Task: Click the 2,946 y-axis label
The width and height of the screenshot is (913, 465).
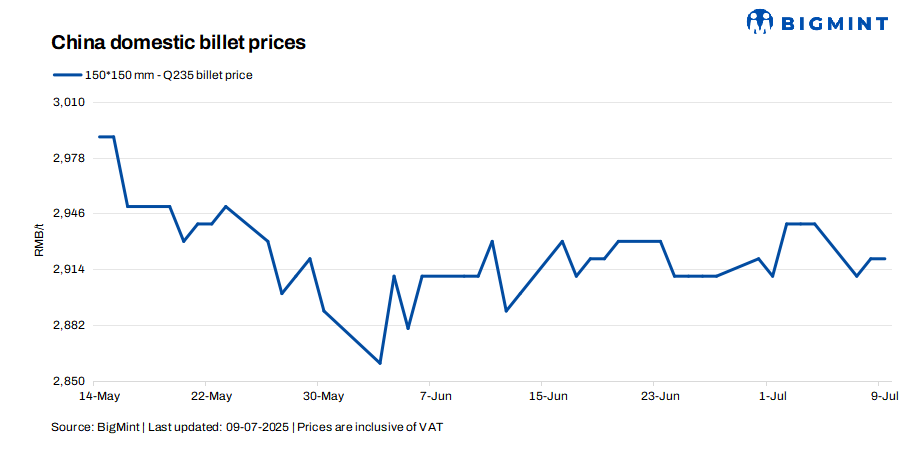Action: [x=68, y=214]
